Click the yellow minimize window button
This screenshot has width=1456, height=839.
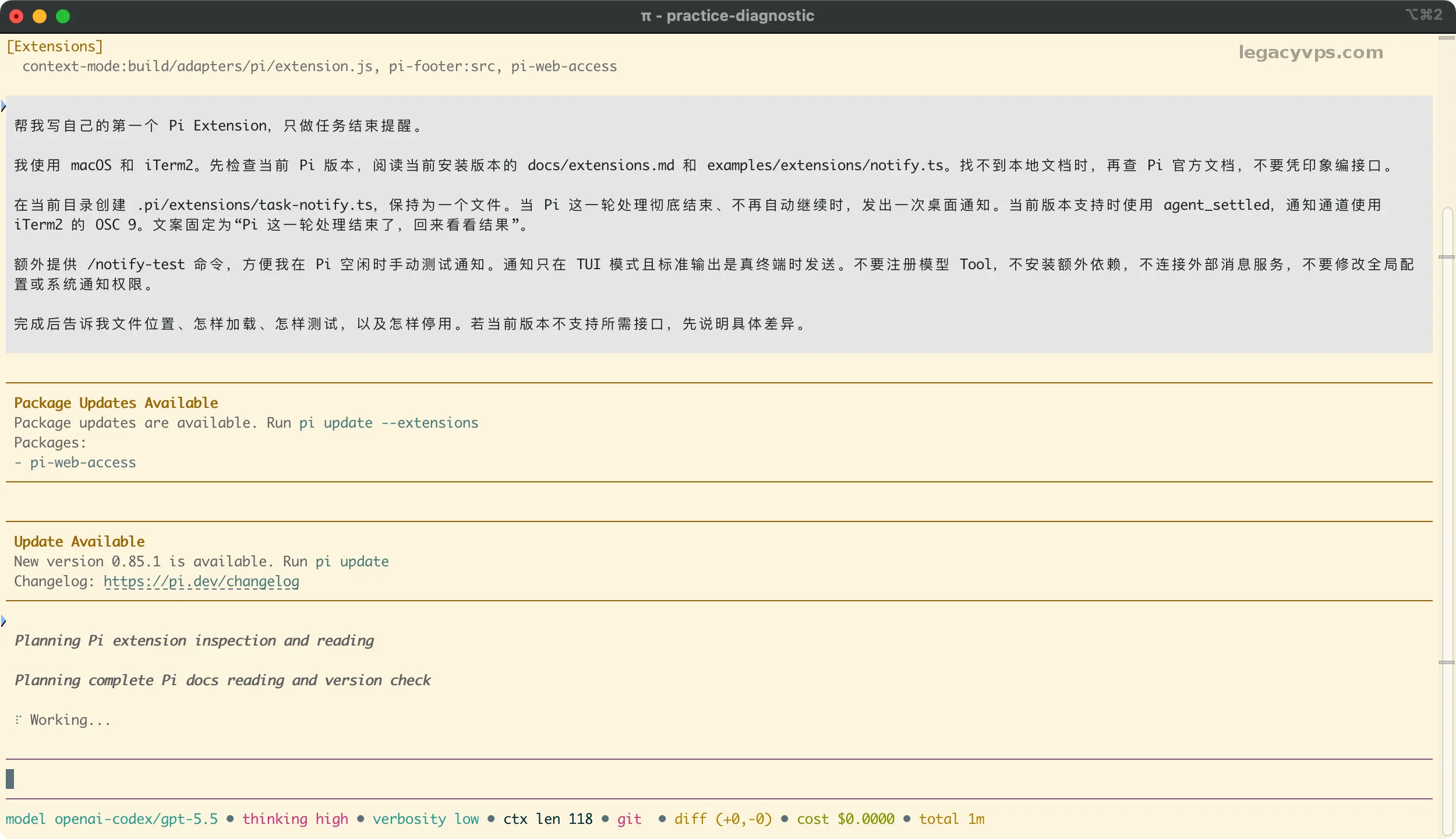(40, 16)
